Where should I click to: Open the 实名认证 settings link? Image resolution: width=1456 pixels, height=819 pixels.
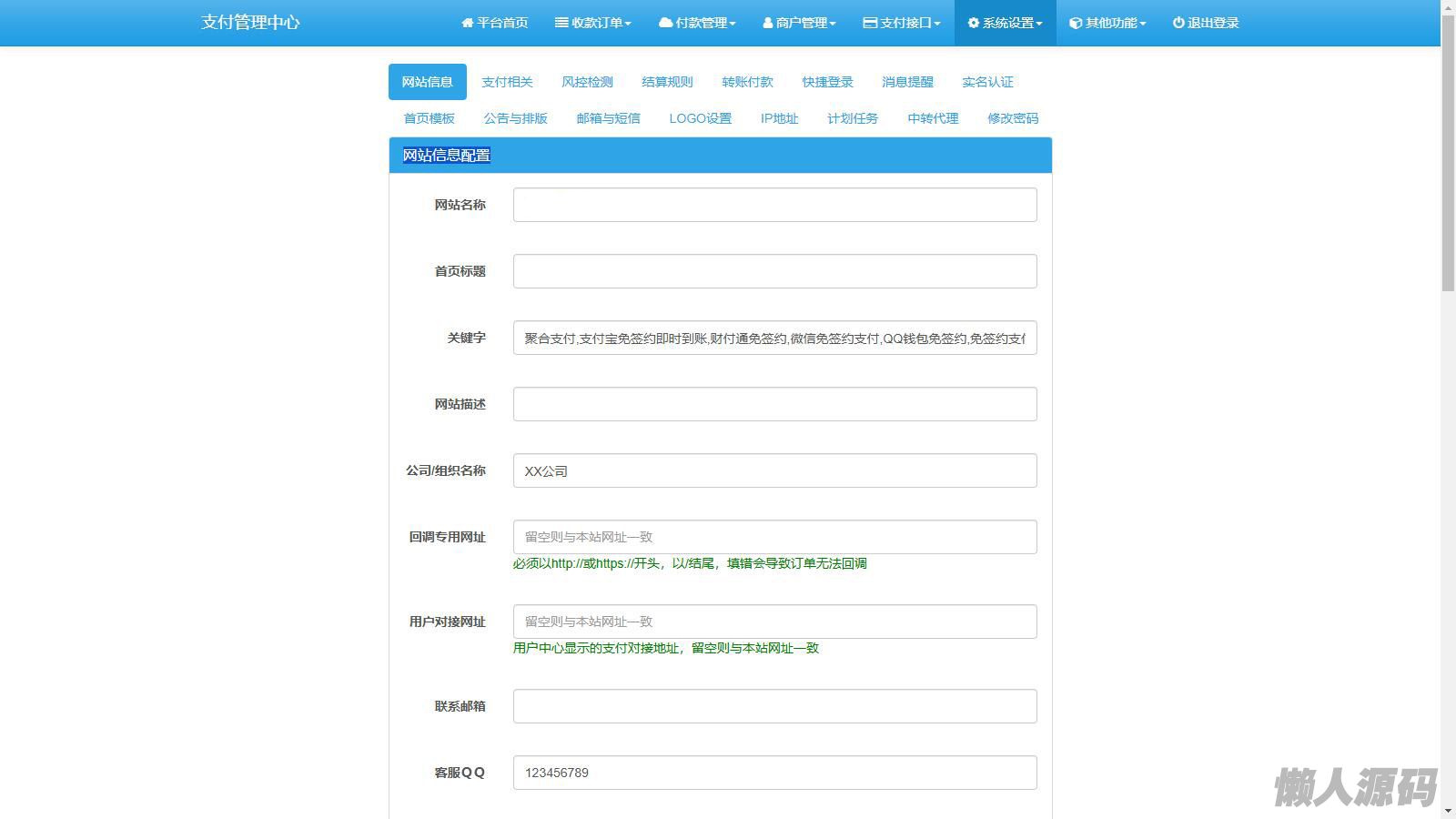click(x=987, y=82)
